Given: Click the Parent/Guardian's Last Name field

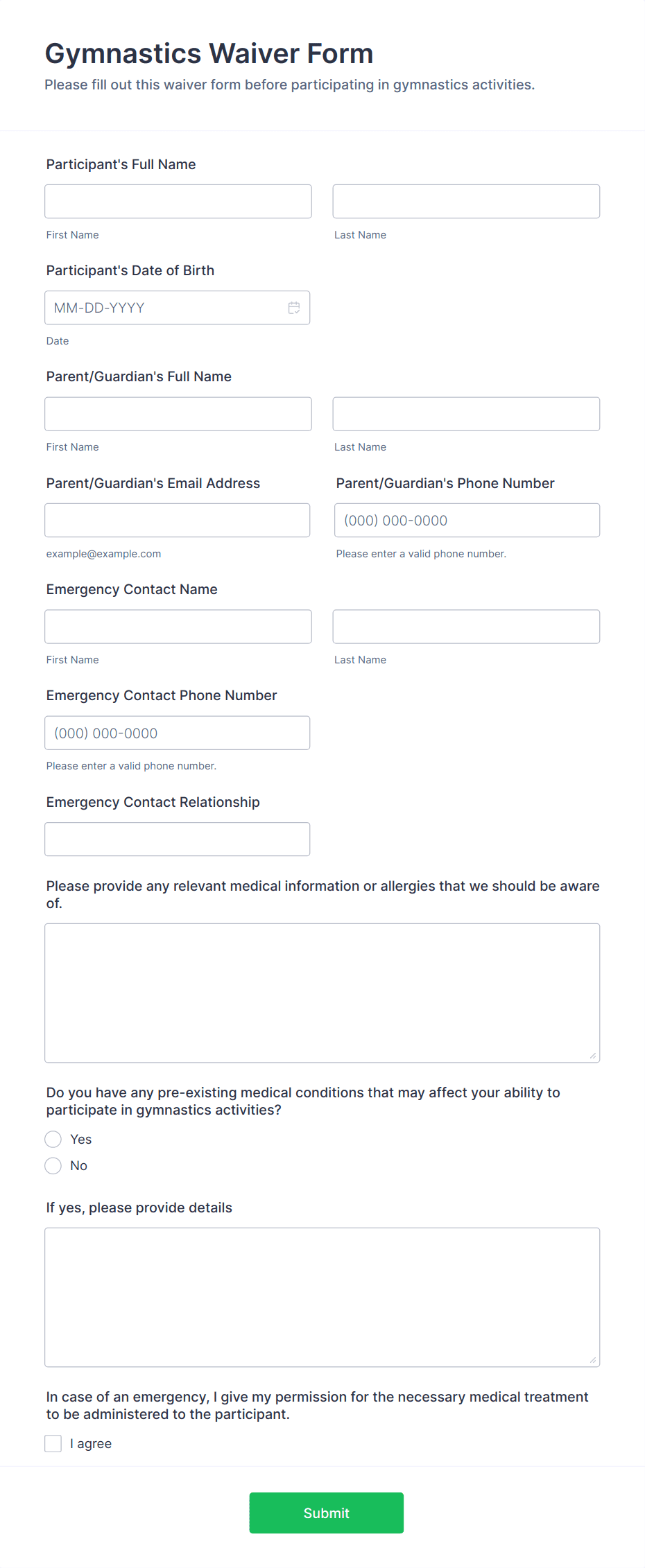Looking at the screenshot, I should pos(465,413).
